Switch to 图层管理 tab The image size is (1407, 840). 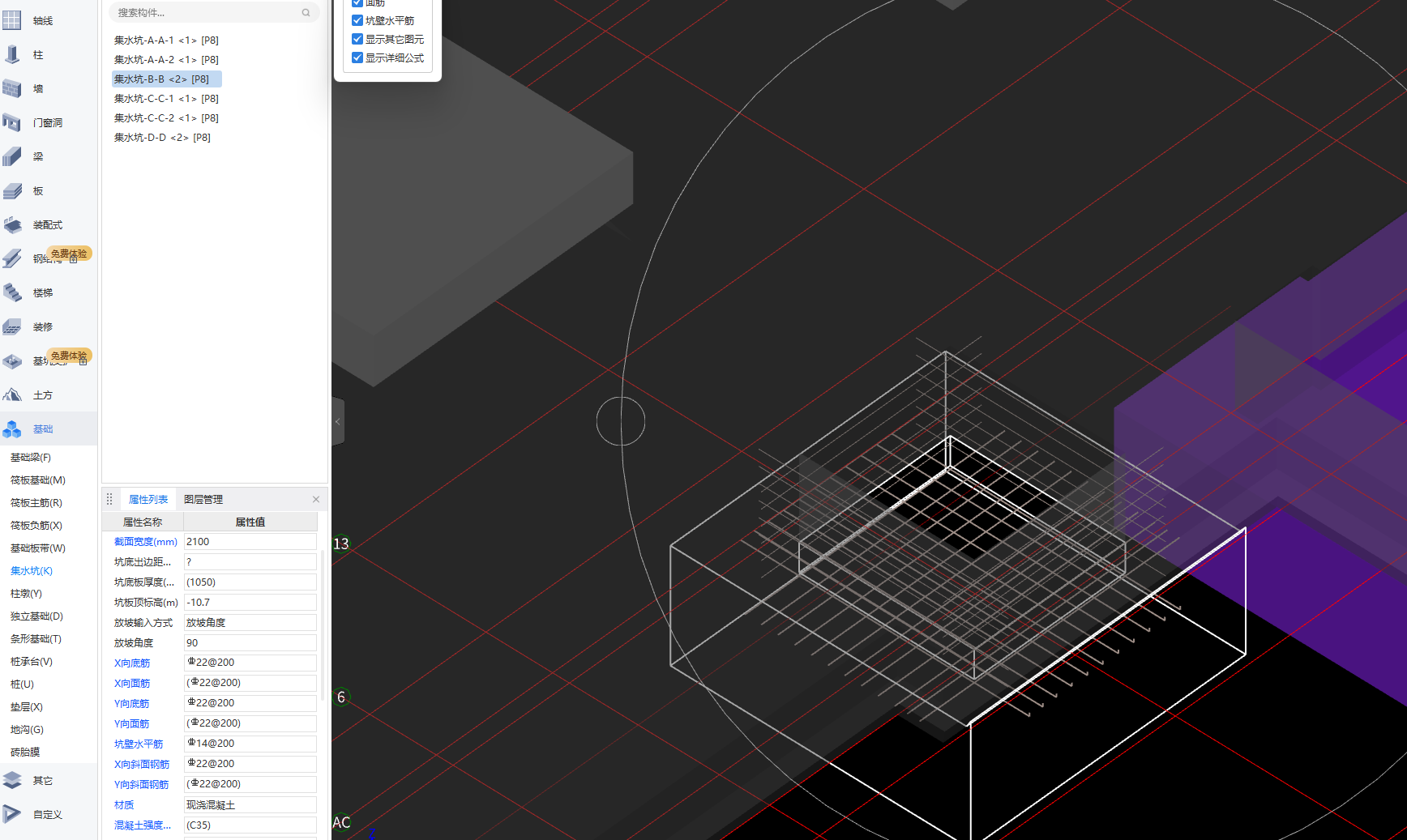coord(203,499)
